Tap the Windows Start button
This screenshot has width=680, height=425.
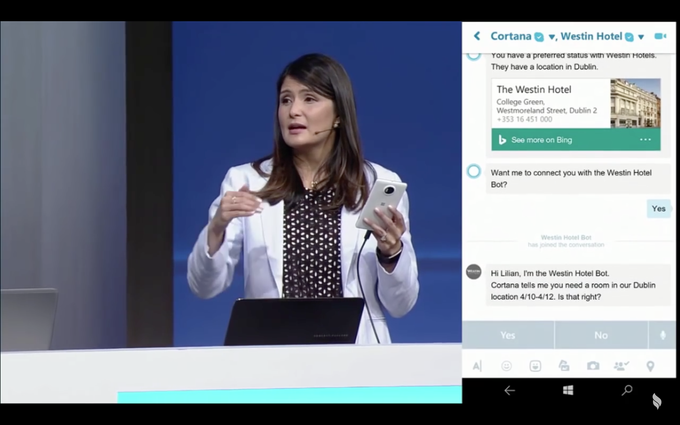pyautogui.click(x=568, y=391)
